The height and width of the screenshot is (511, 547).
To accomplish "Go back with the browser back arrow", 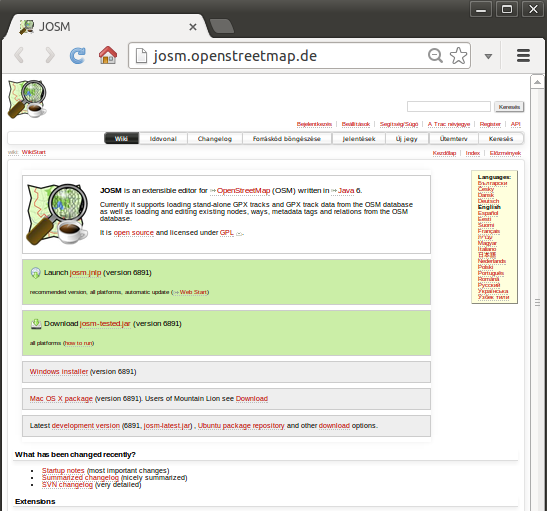I will click(x=19, y=55).
